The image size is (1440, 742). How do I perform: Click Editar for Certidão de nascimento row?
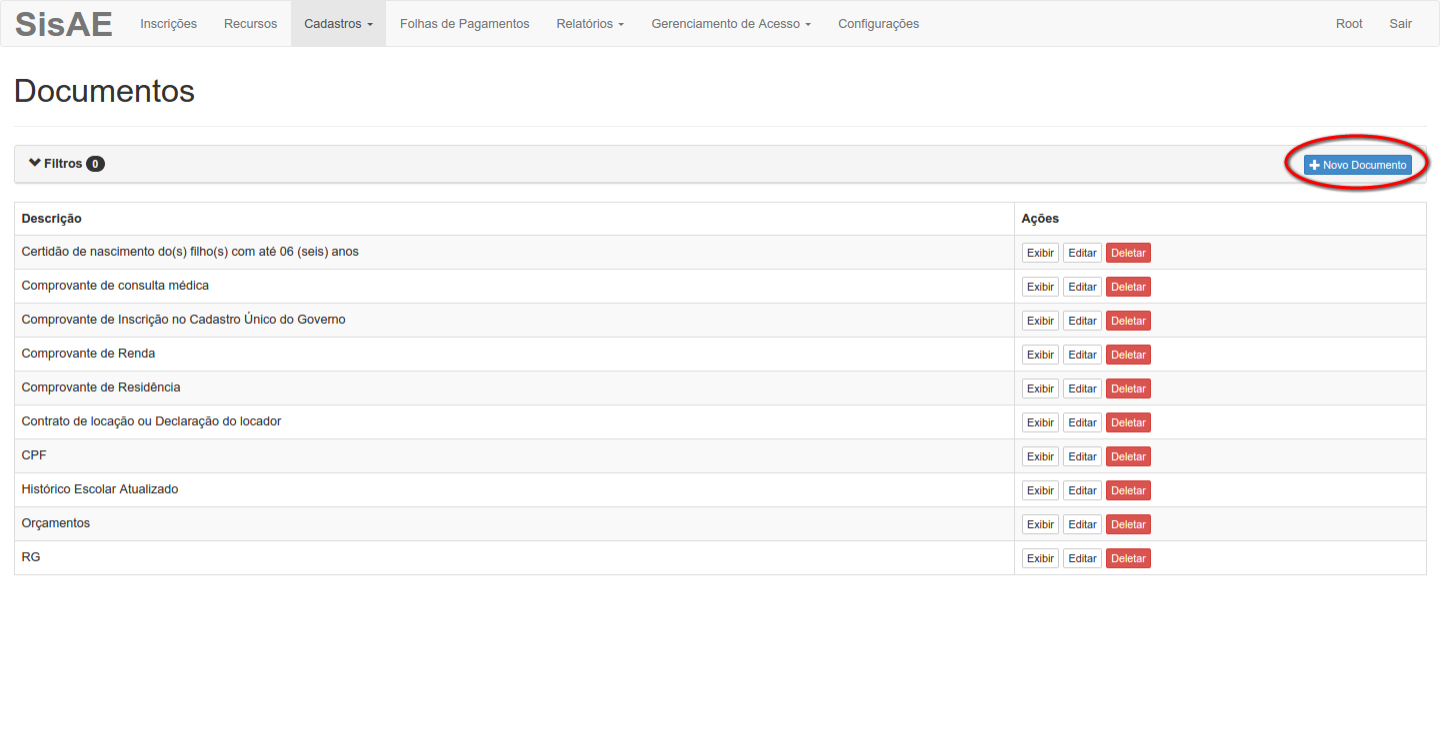click(x=1082, y=253)
